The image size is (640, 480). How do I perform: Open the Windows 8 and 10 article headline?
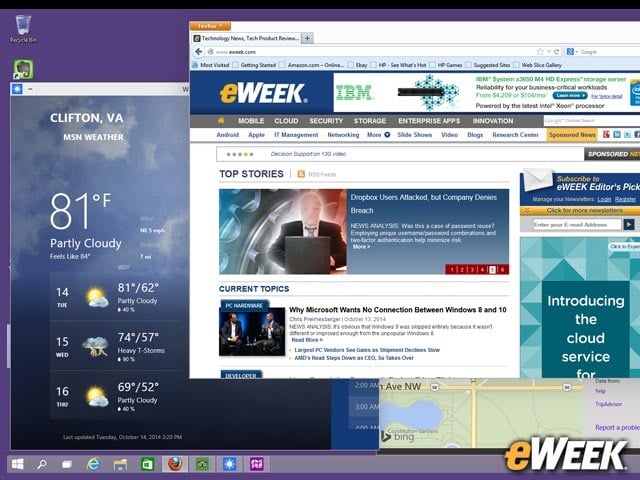coord(398,310)
